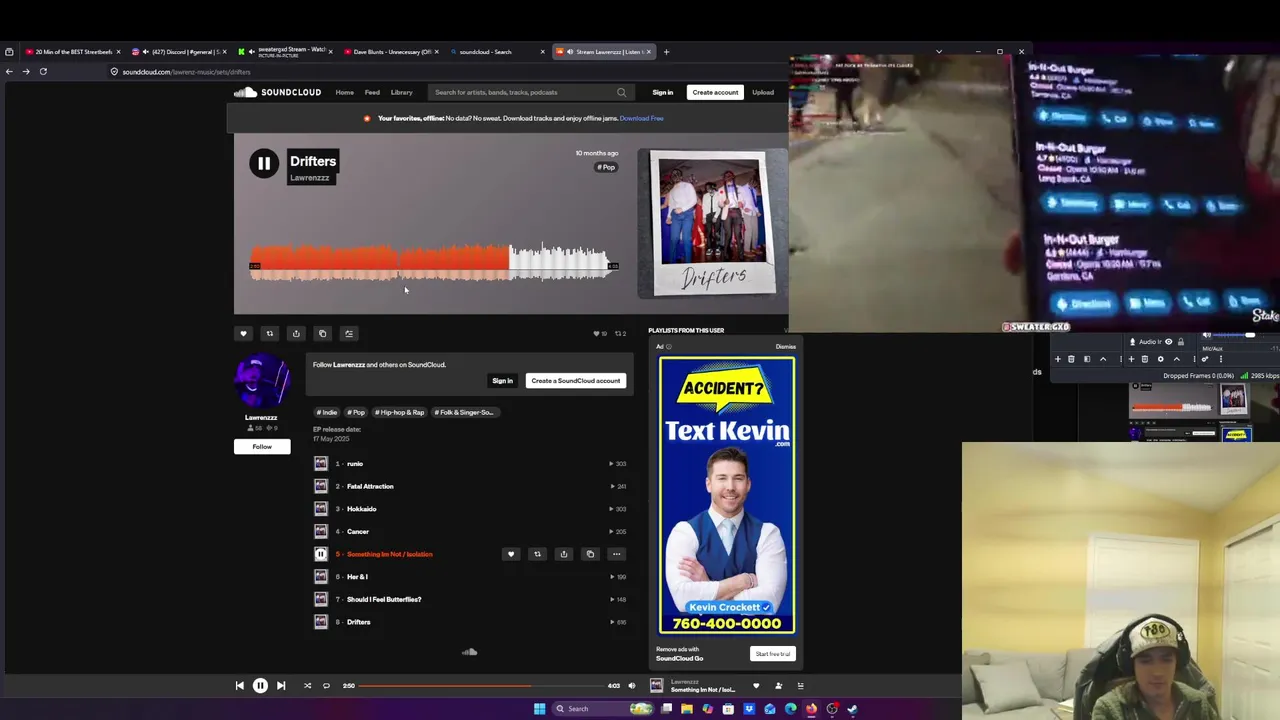This screenshot has width=1280, height=720.
Task: Toggle shuffle in the bottom player
Action: point(307,686)
